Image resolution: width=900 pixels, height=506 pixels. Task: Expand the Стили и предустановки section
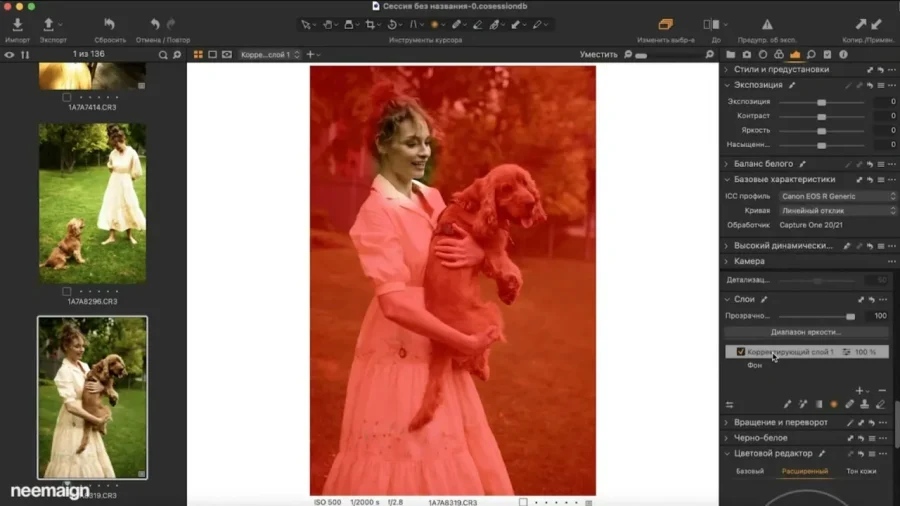click(x=727, y=69)
